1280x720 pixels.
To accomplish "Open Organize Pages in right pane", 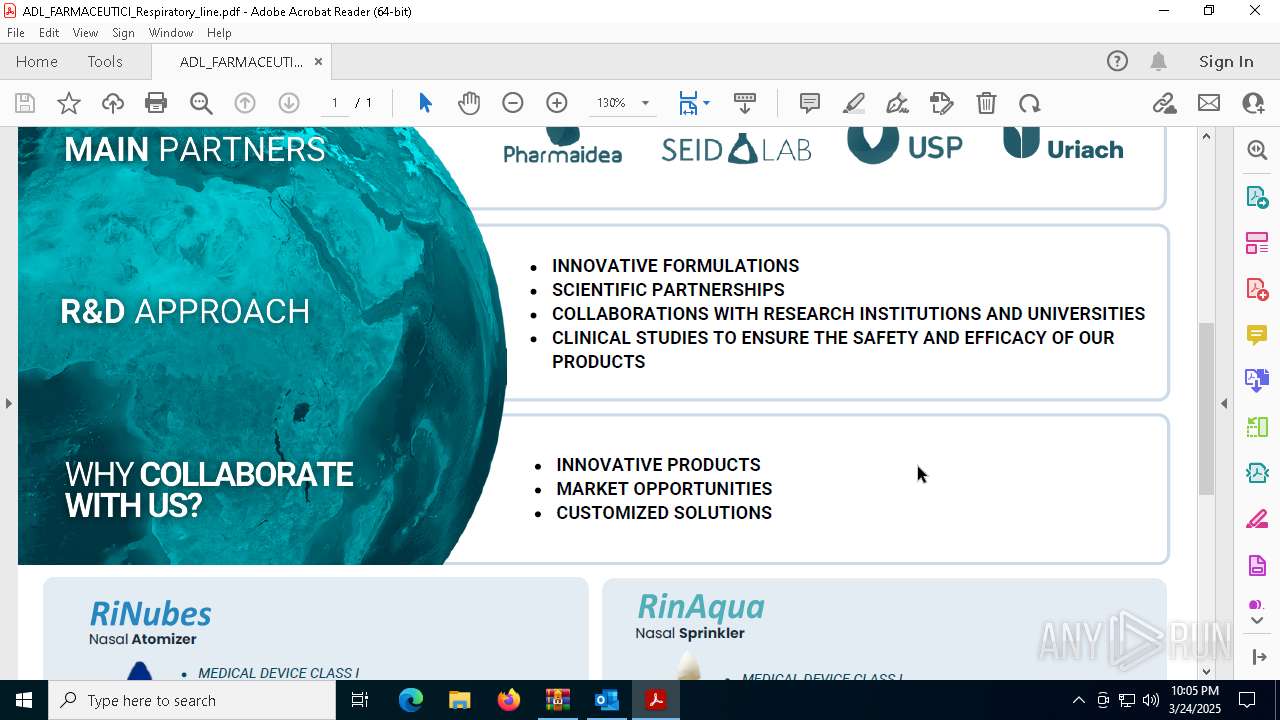I will tap(1257, 243).
